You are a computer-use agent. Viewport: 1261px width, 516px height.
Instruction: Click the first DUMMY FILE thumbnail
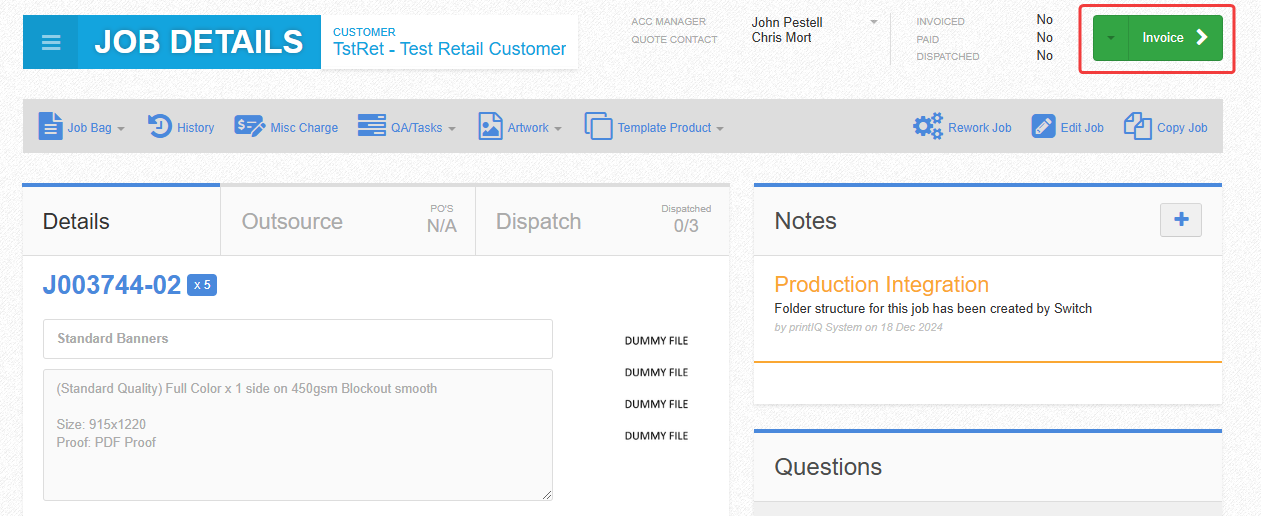coord(656,341)
